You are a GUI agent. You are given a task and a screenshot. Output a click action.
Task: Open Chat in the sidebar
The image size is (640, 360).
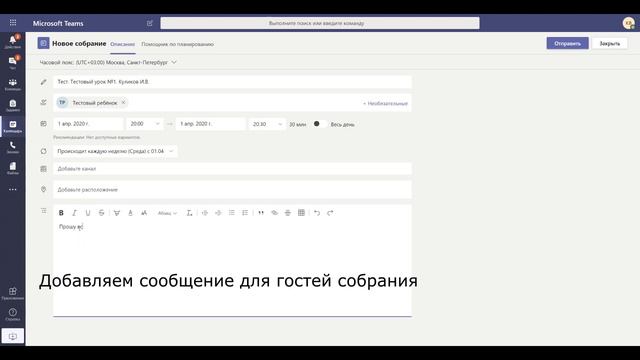point(13,62)
